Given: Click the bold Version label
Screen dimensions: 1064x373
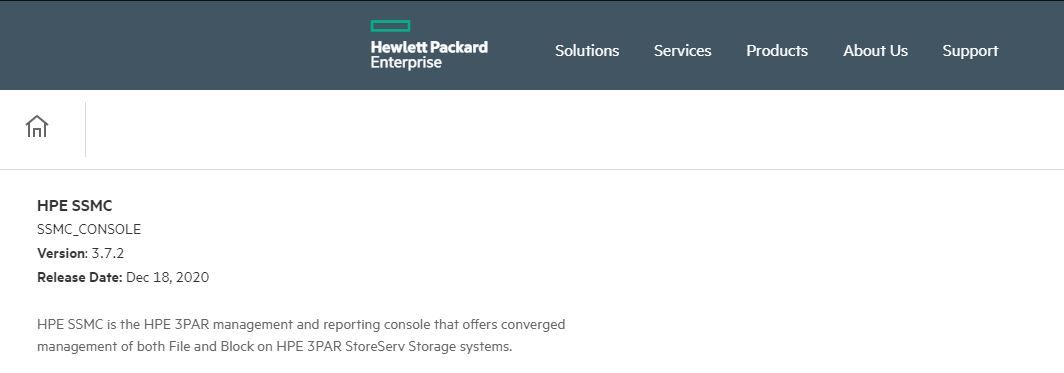Looking at the screenshot, I should (62, 253).
